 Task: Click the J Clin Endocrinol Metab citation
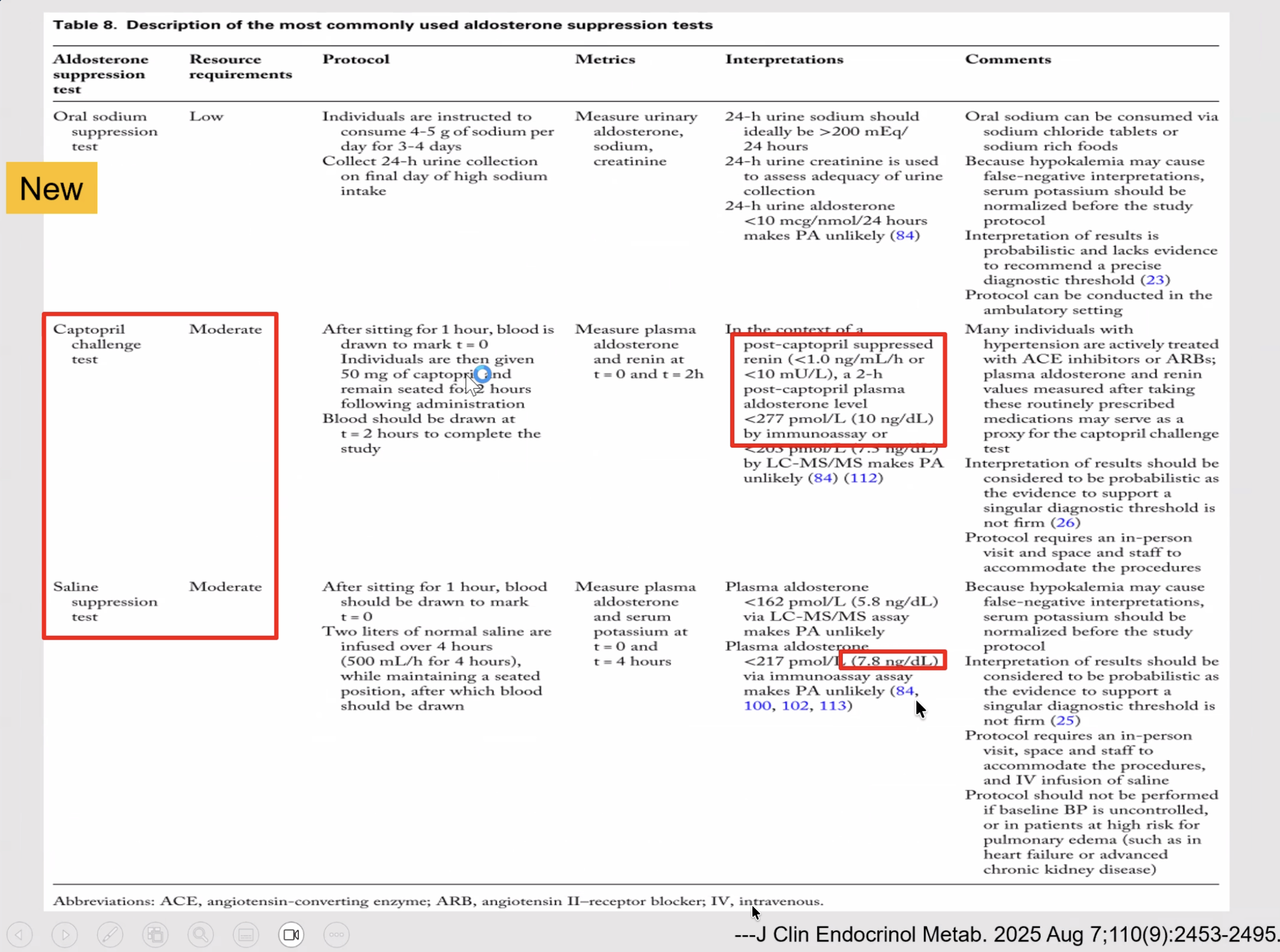pyautogui.click(x=1006, y=934)
